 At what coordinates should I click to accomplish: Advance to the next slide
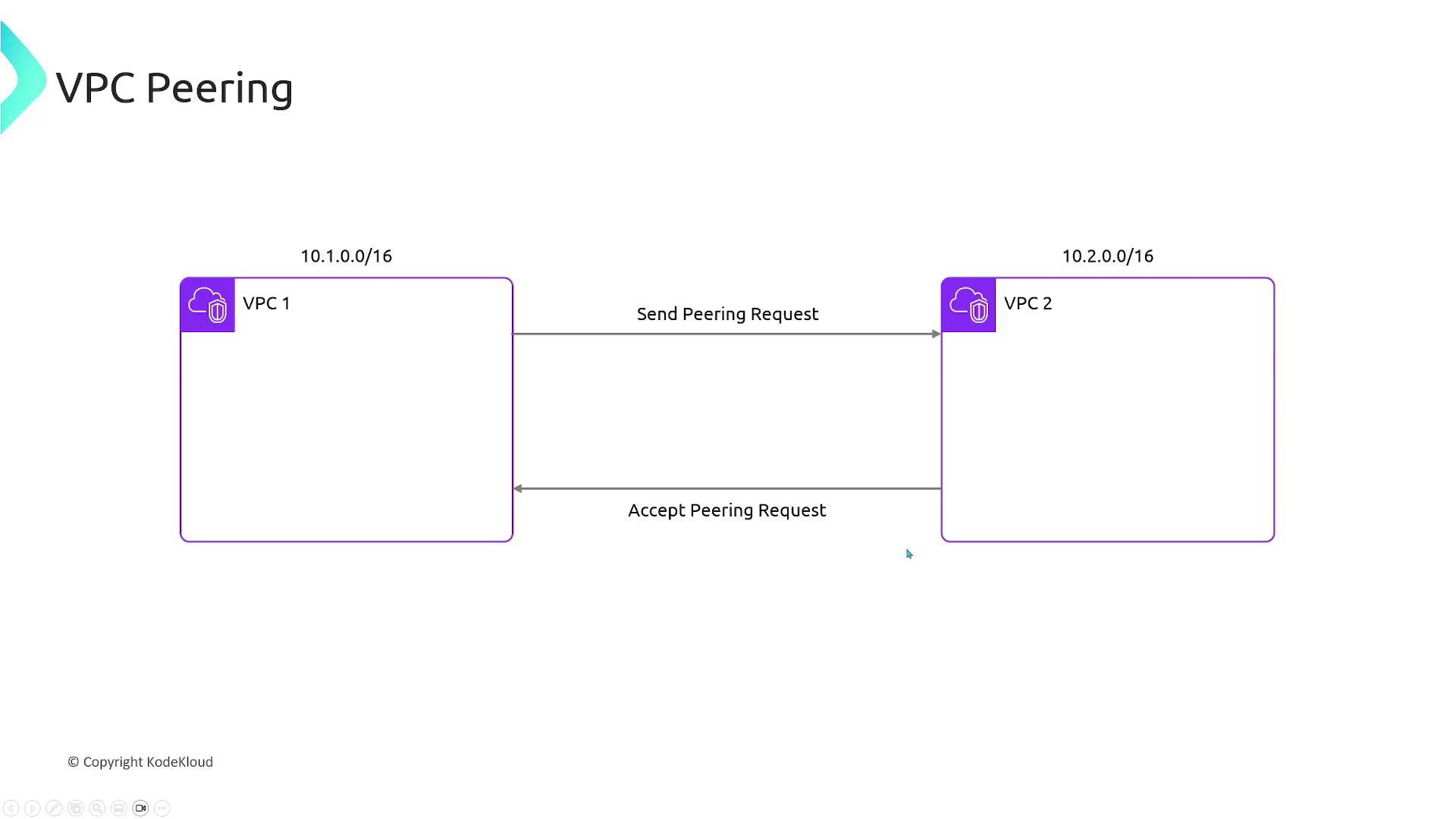click(32, 808)
